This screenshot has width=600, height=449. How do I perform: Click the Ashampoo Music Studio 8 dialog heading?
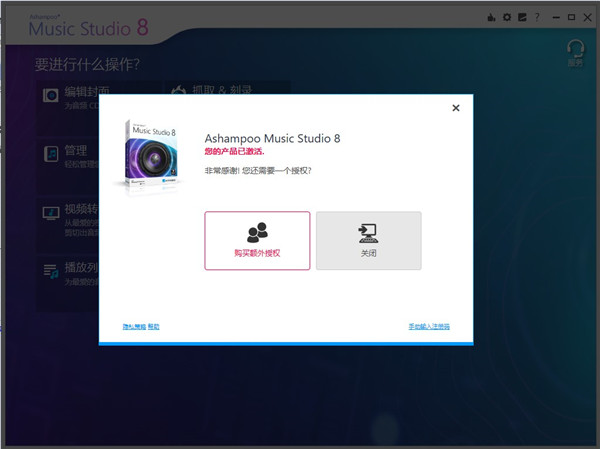pos(272,138)
